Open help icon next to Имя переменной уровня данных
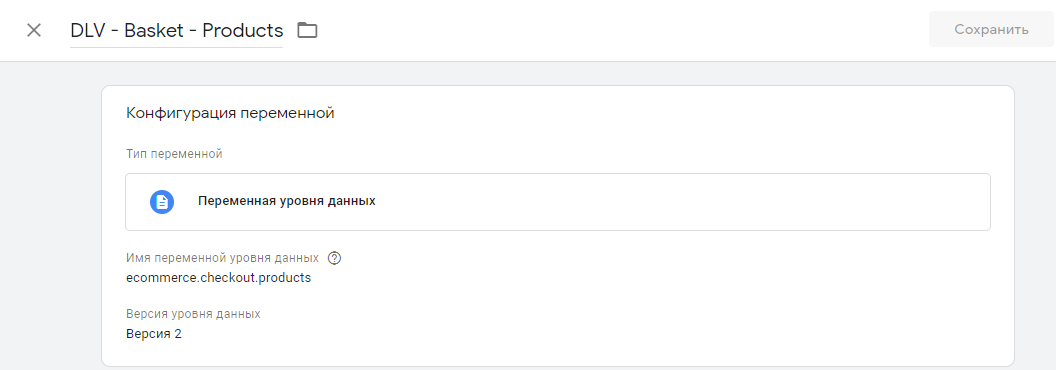This screenshot has width=1056, height=370. [335, 258]
